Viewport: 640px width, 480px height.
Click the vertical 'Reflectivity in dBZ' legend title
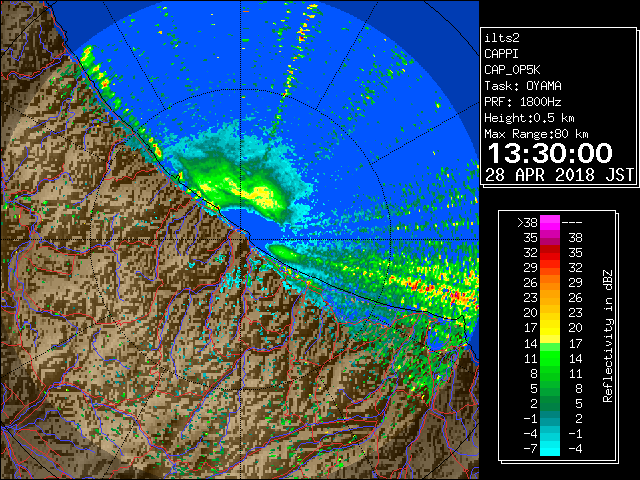(608, 336)
